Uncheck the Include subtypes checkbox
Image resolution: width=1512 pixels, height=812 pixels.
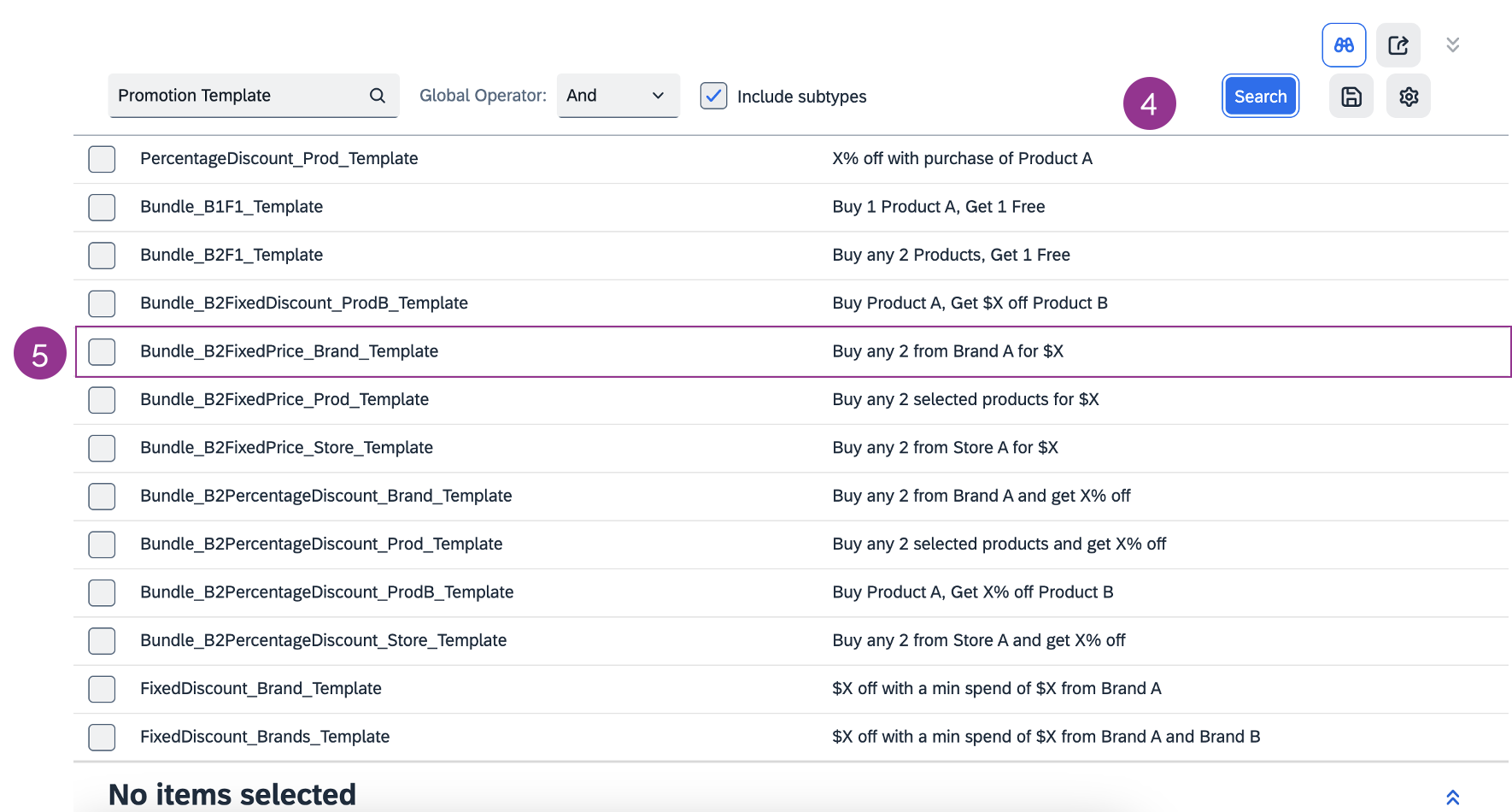click(713, 96)
